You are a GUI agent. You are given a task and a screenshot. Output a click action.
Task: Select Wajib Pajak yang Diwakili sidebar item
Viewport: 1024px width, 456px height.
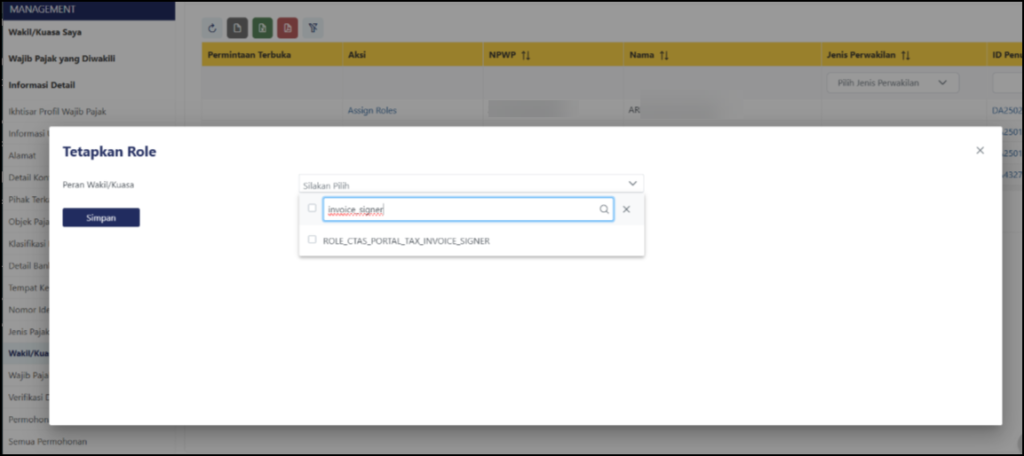click(x=64, y=59)
